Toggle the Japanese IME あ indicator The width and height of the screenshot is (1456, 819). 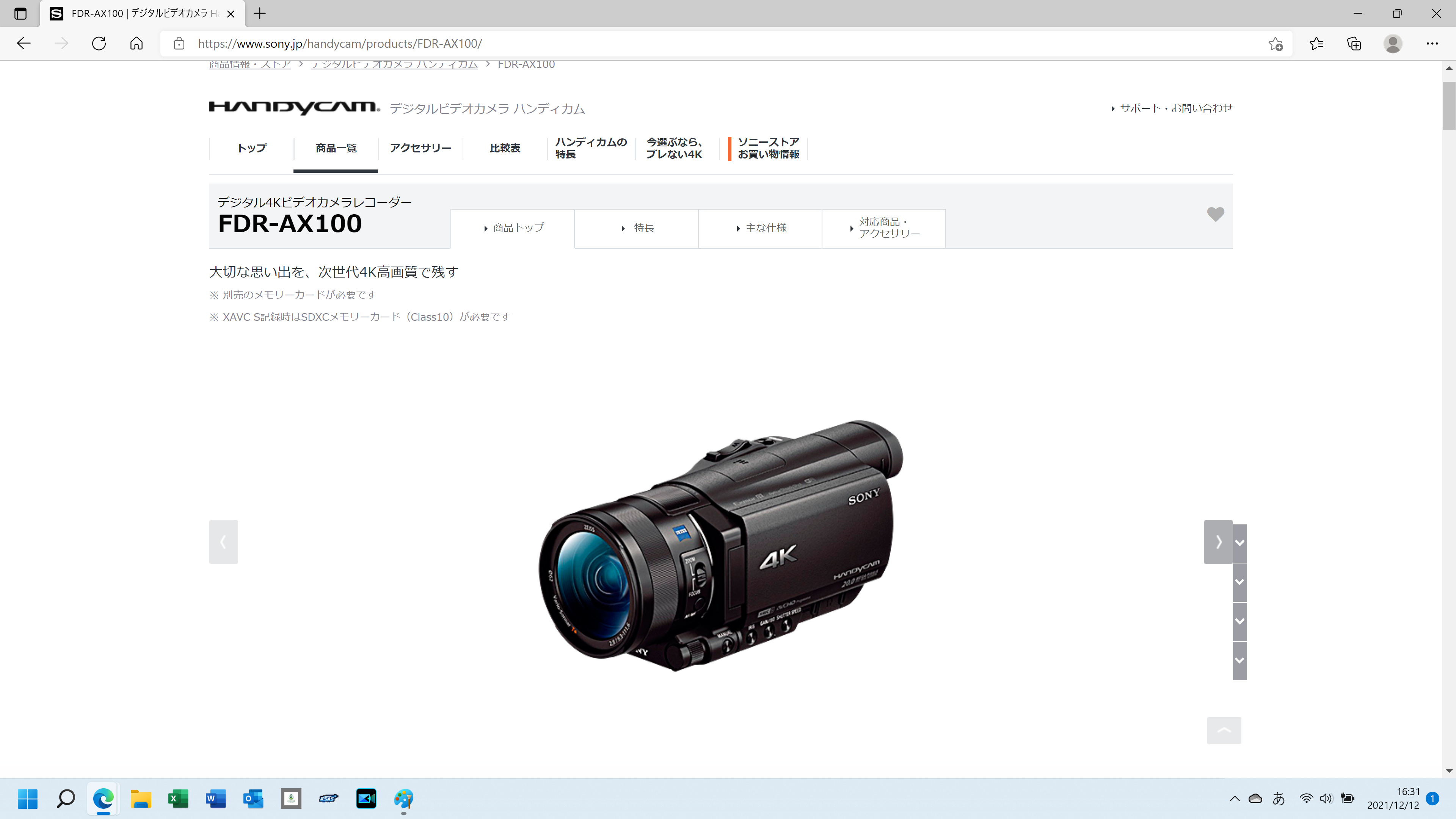pos(1279,799)
